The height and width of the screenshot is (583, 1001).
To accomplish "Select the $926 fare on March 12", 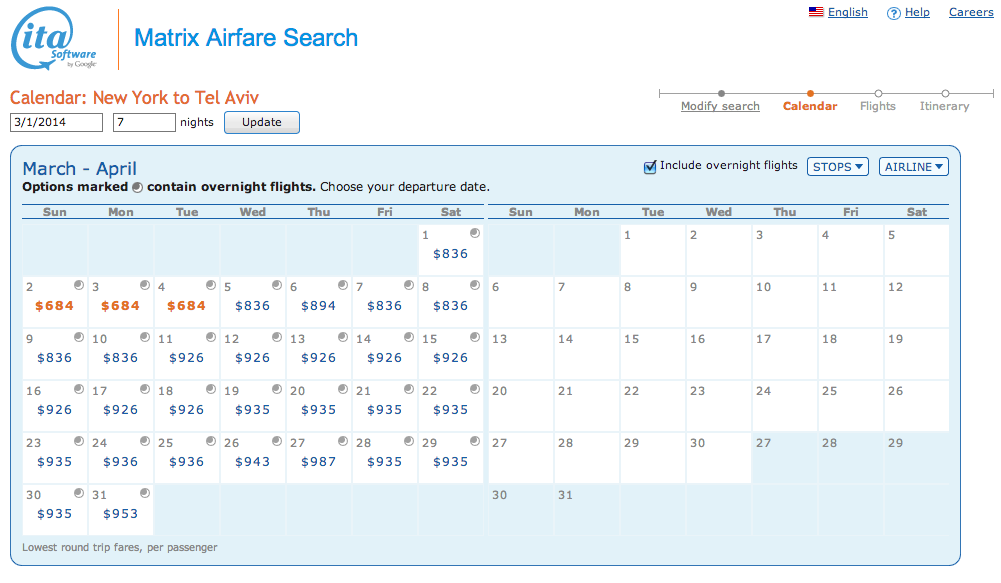I will 253,358.
